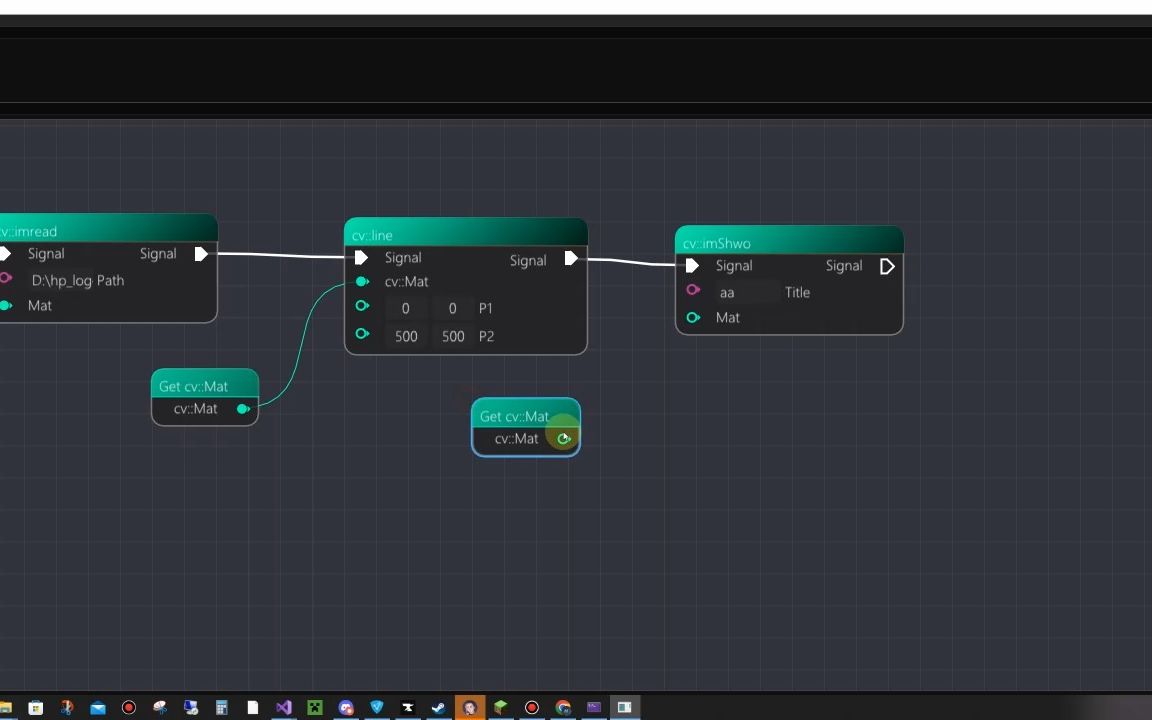1152x720 pixels.
Task: Open the orange avatar taskbar icon
Action: tap(469, 708)
